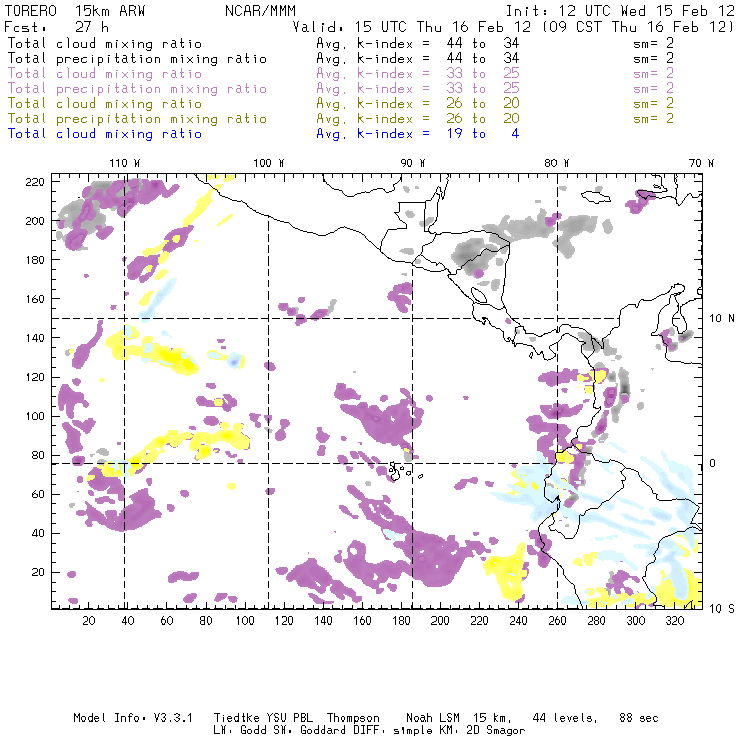This screenshot has width=740, height=740.
Task: Click the 'Thompson' microphysics footer text
Action: pos(353,718)
